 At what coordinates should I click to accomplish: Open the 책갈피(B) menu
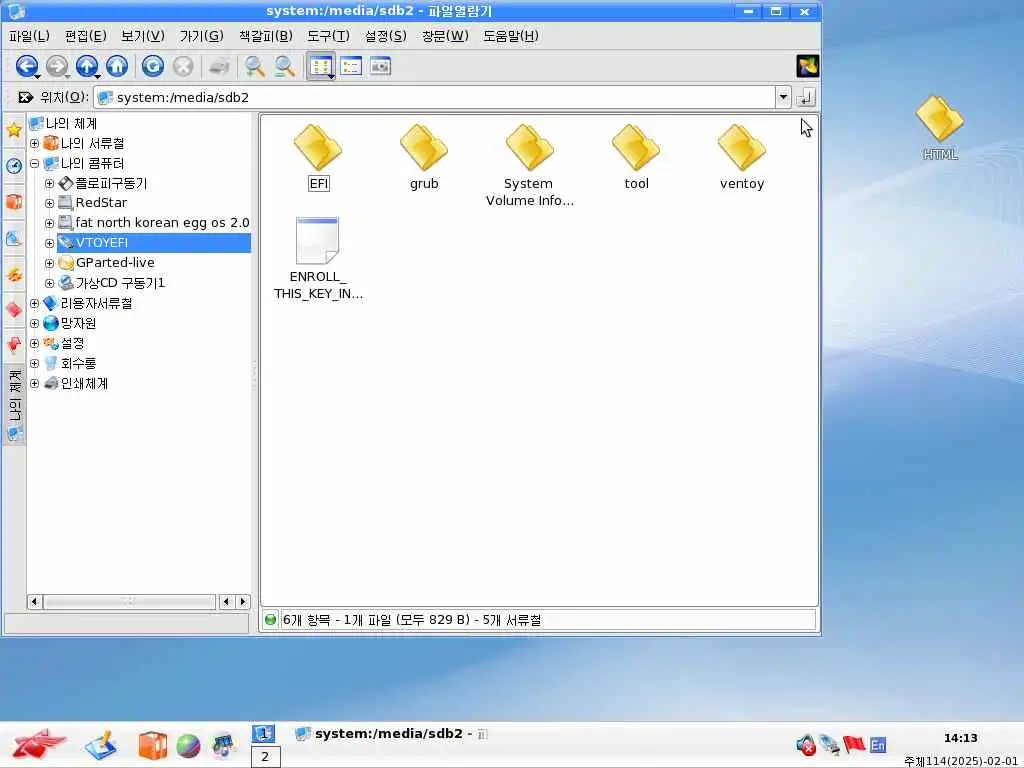[265, 36]
